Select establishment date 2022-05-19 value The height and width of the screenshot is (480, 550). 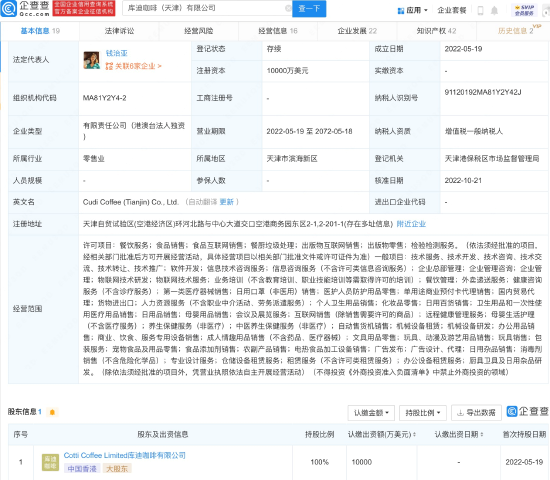pyautogui.click(x=463, y=49)
